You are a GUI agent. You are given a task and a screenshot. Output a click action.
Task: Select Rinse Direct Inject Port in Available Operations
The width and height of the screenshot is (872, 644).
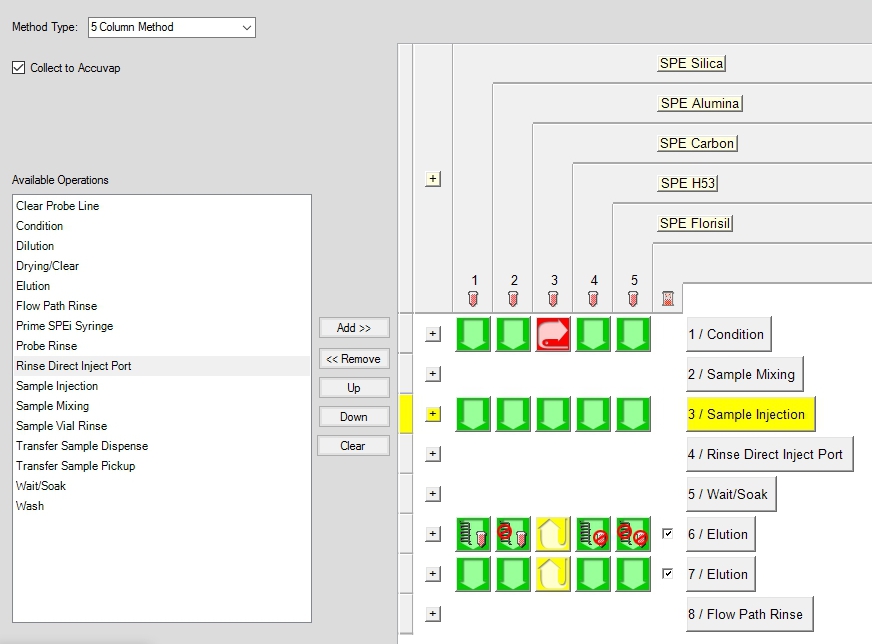point(74,366)
